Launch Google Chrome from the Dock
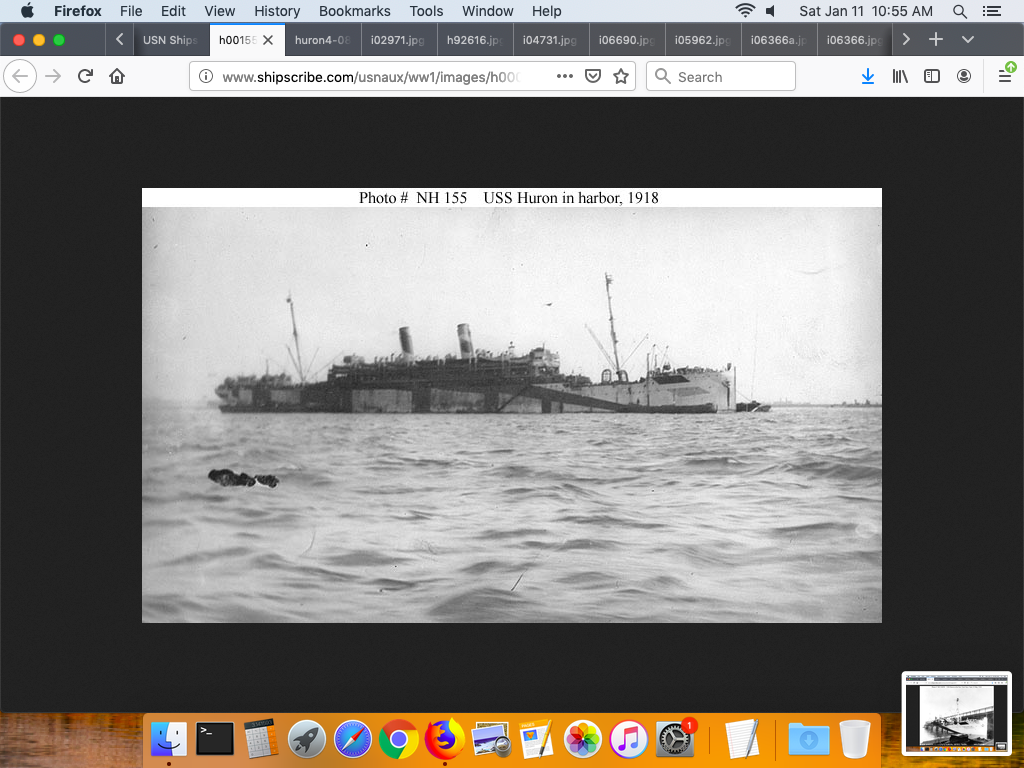This screenshot has width=1024, height=768. (x=399, y=740)
